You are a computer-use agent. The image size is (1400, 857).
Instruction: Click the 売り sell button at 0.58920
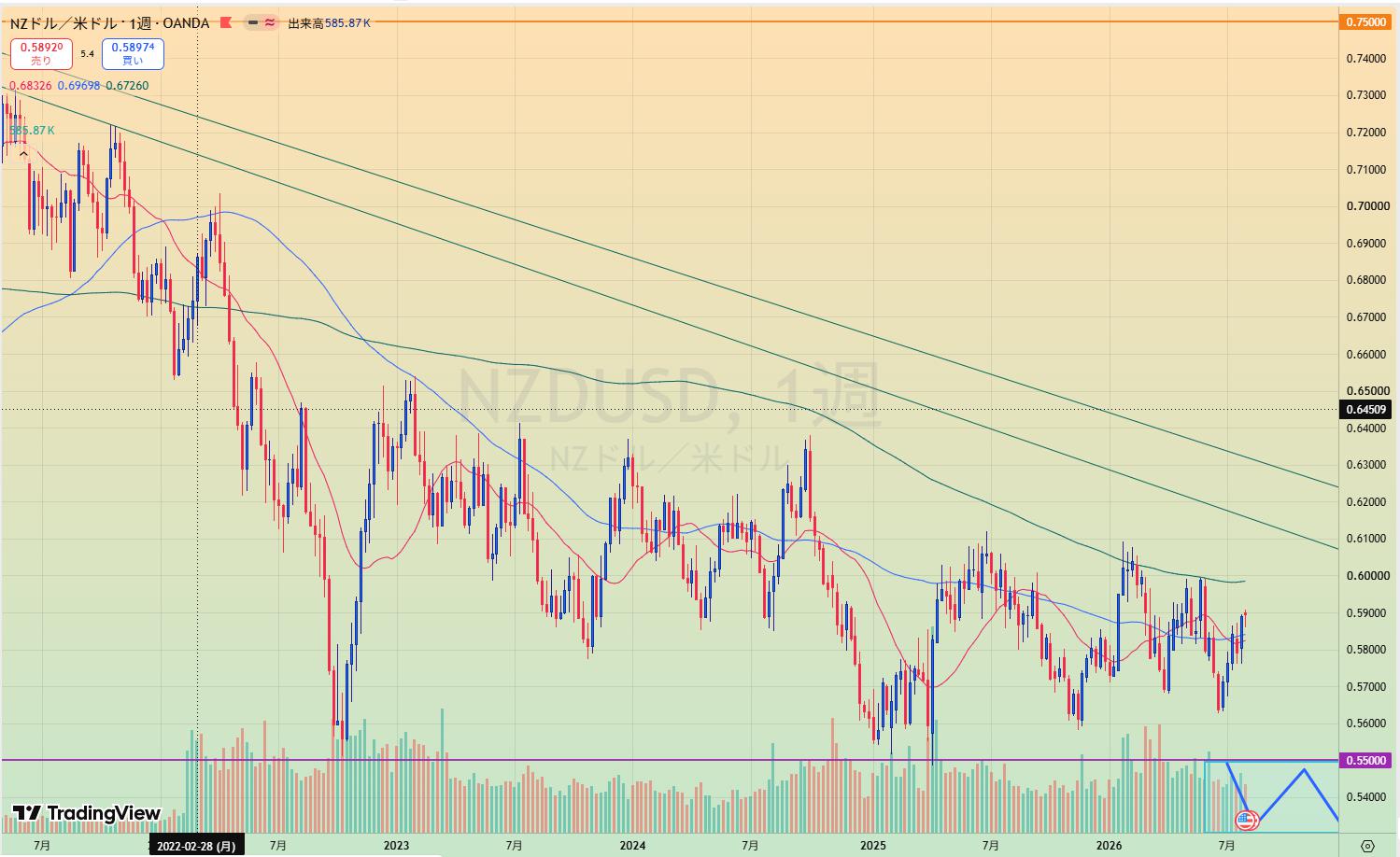[42, 53]
